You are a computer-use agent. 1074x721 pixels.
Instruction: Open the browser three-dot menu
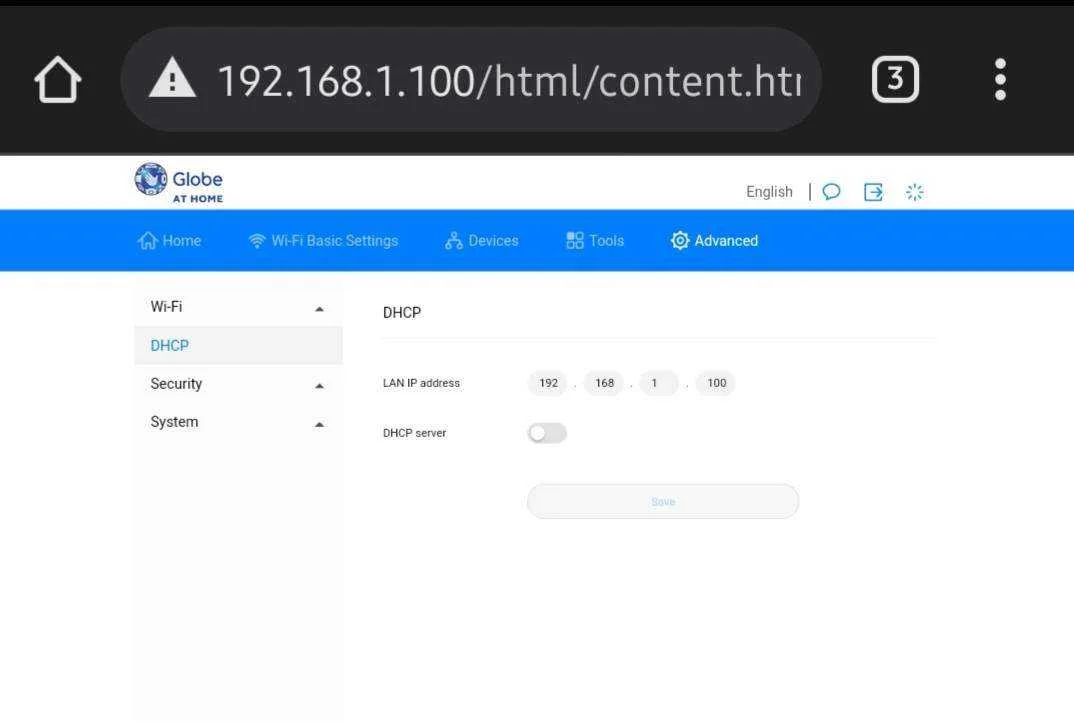[x=1000, y=79]
